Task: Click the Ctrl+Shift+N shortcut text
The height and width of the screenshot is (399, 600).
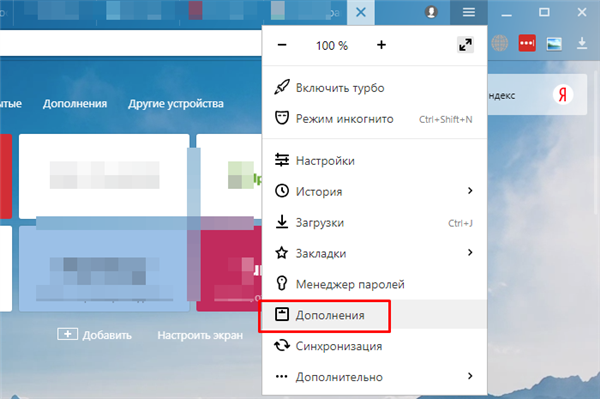Action: [445, 119]
